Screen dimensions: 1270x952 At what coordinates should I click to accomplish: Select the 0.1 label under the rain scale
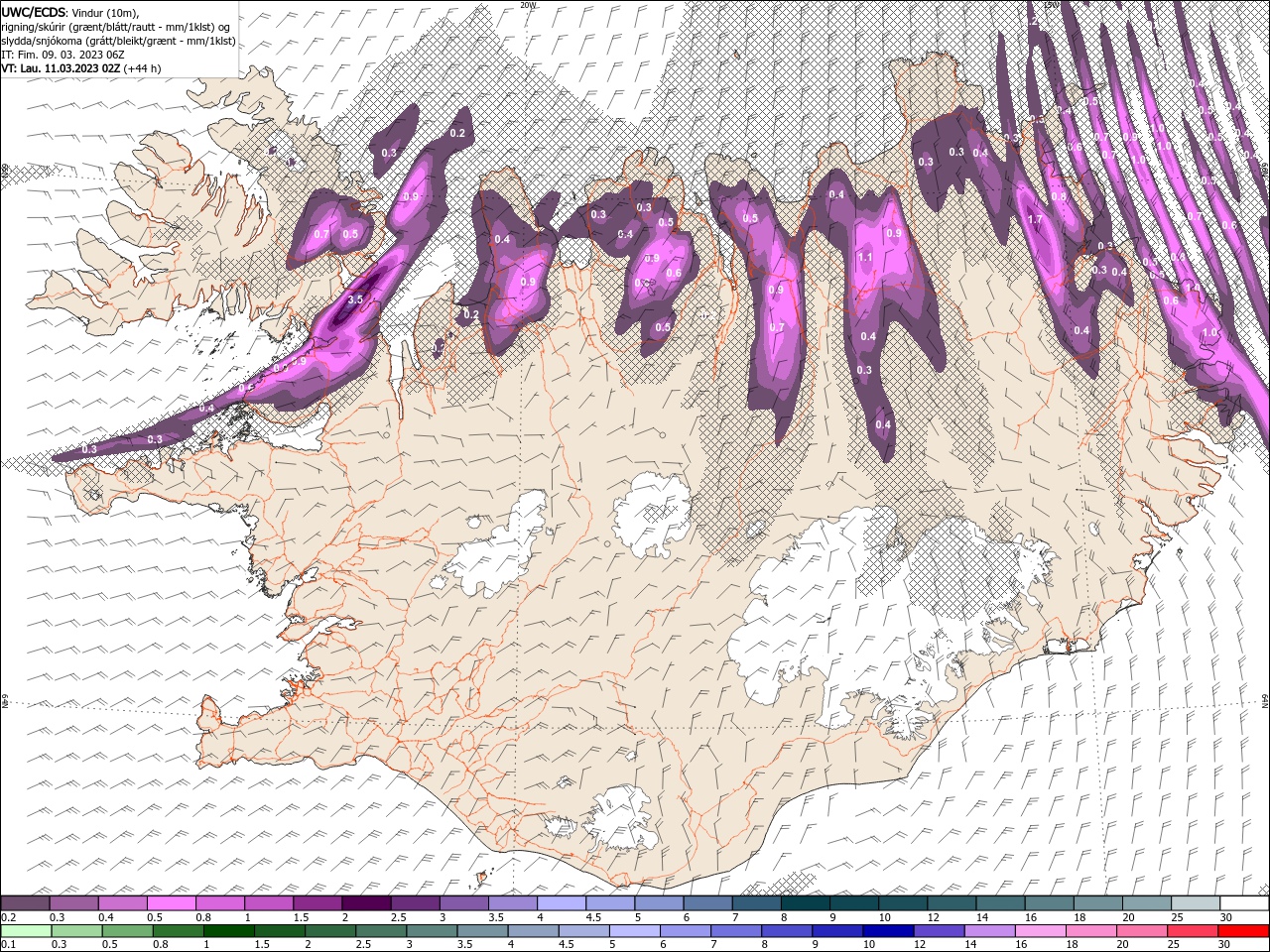pos(7,945)
